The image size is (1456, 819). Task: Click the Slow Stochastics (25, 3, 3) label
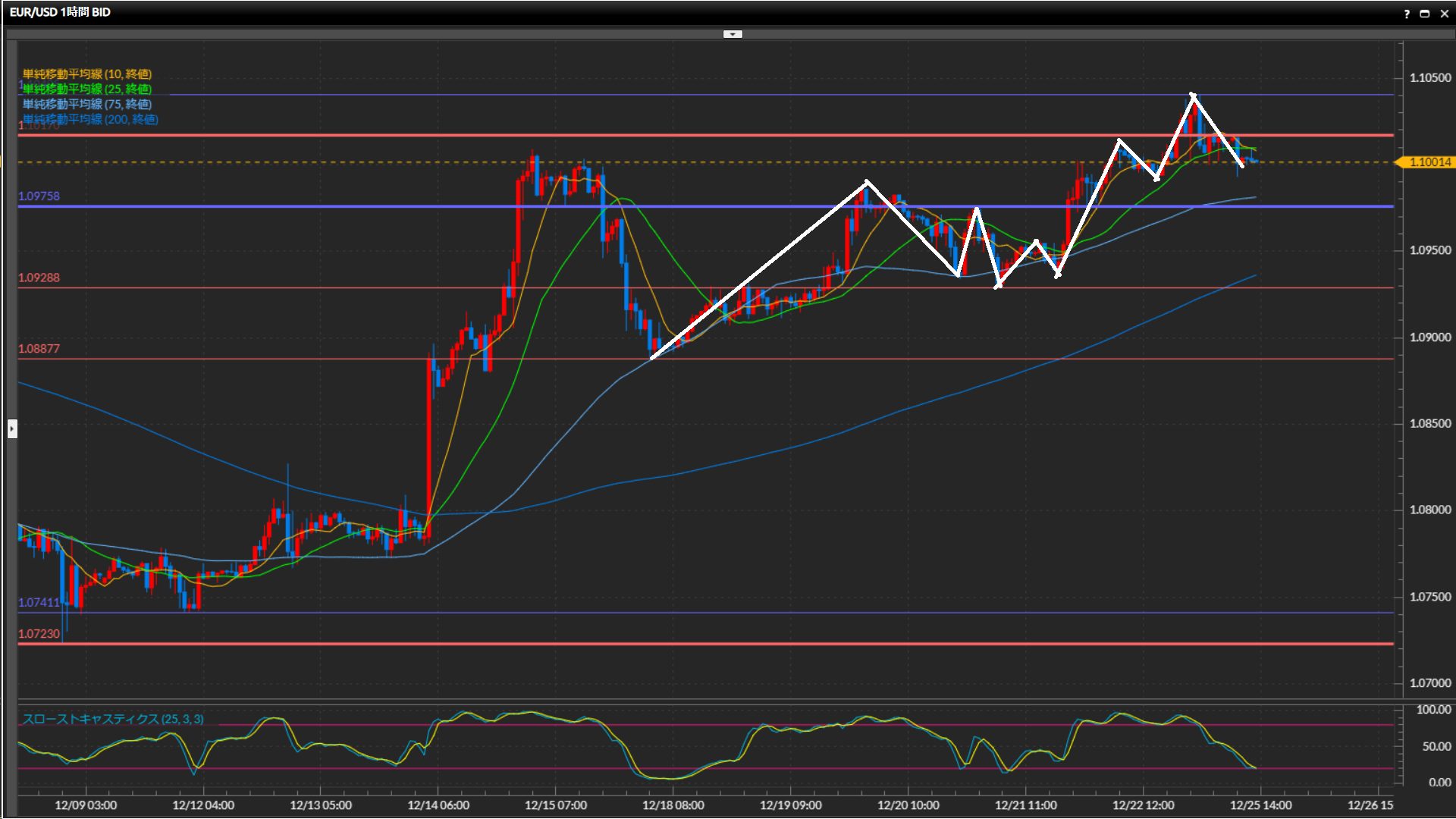coord(113,719)
